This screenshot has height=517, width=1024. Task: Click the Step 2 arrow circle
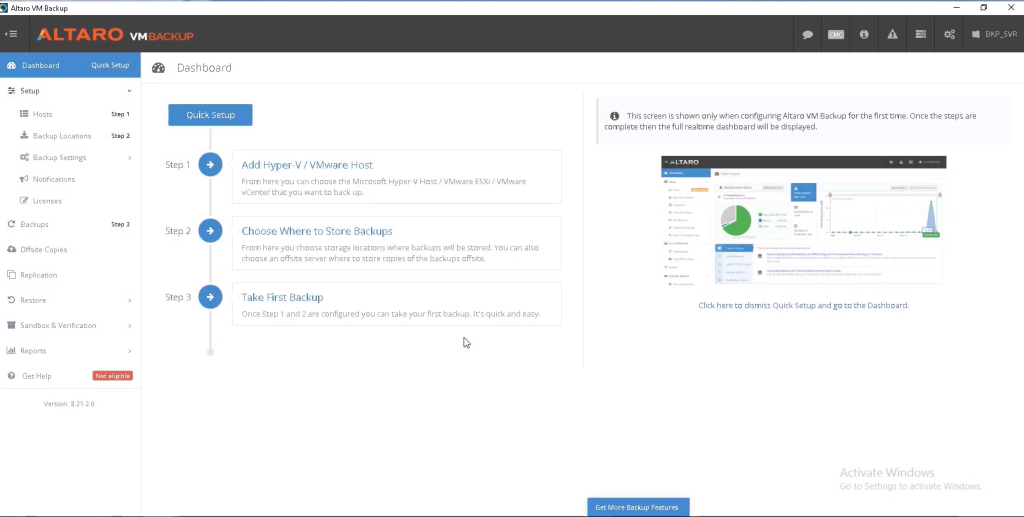pos(210,230)
